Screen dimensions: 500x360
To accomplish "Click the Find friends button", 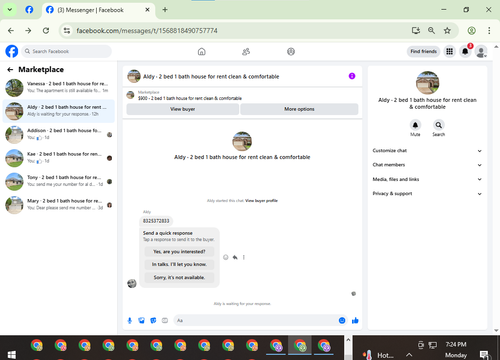I will (423, 51).
